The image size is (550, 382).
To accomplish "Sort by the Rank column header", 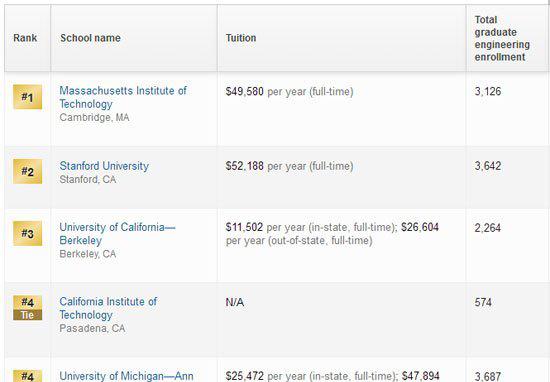I will pos(25,38).
